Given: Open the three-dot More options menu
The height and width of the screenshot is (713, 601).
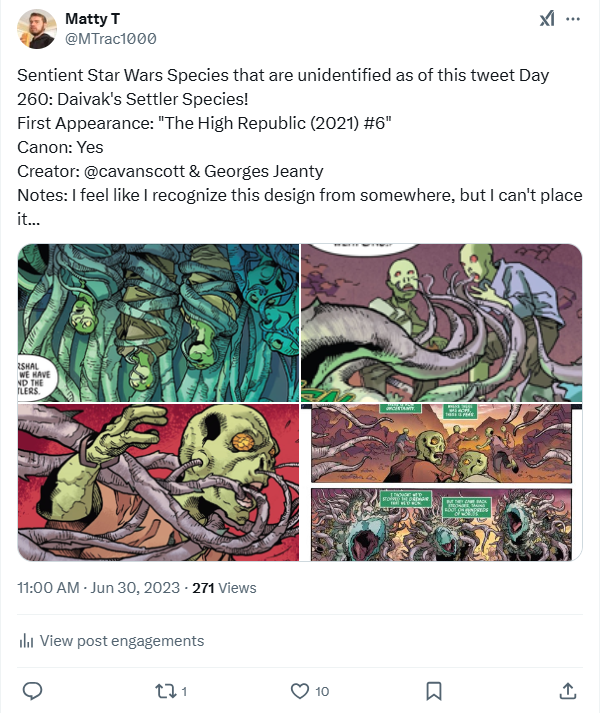Looking at the screenshot, I should tap(573, 19).
